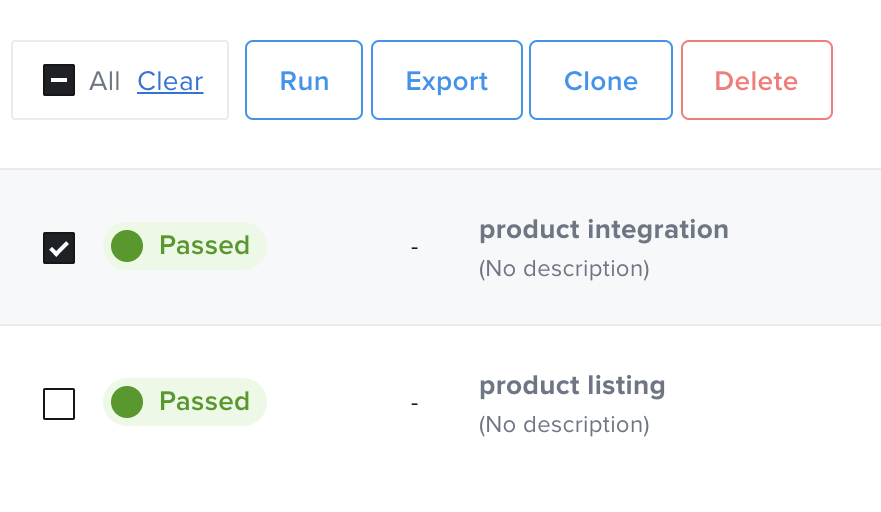Viewport: 881px width, 512px height.
Task: Click the All label beside select-all checkbox
Action: point(104,81)
